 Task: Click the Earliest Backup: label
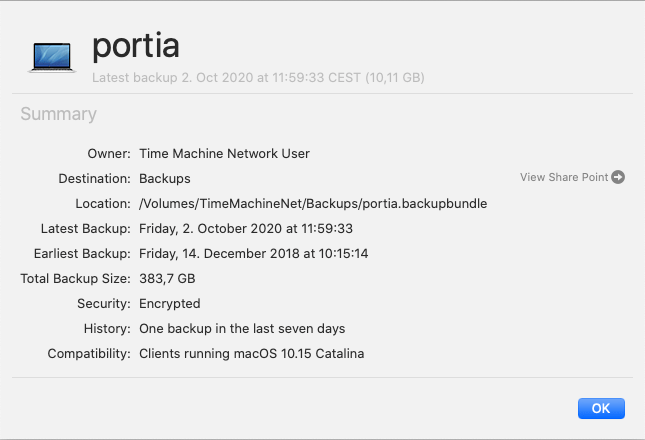tap(82, 254)
